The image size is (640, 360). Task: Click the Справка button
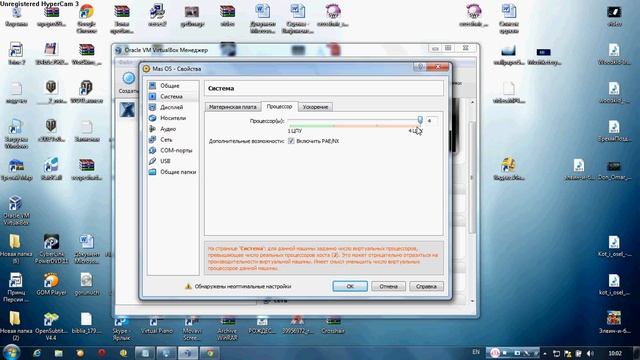pyautogui.click(x=426, y=286)
